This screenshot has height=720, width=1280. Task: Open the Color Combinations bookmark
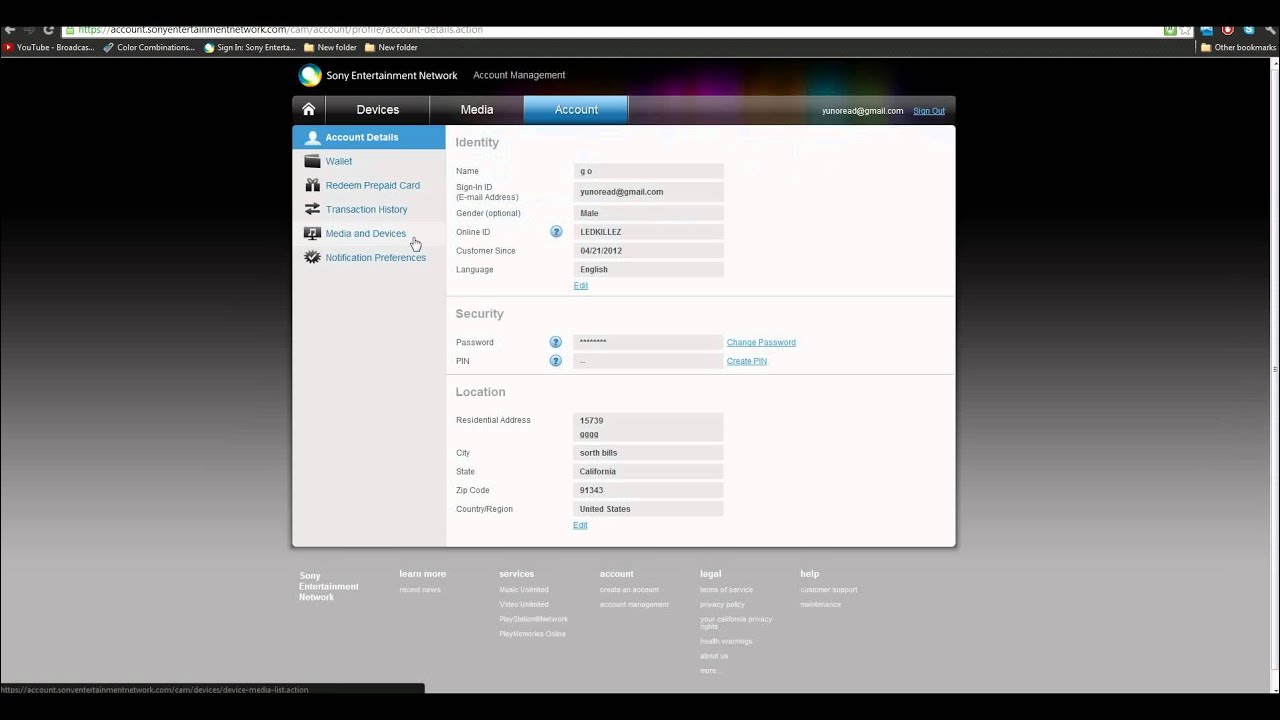(x=149, y=47)
